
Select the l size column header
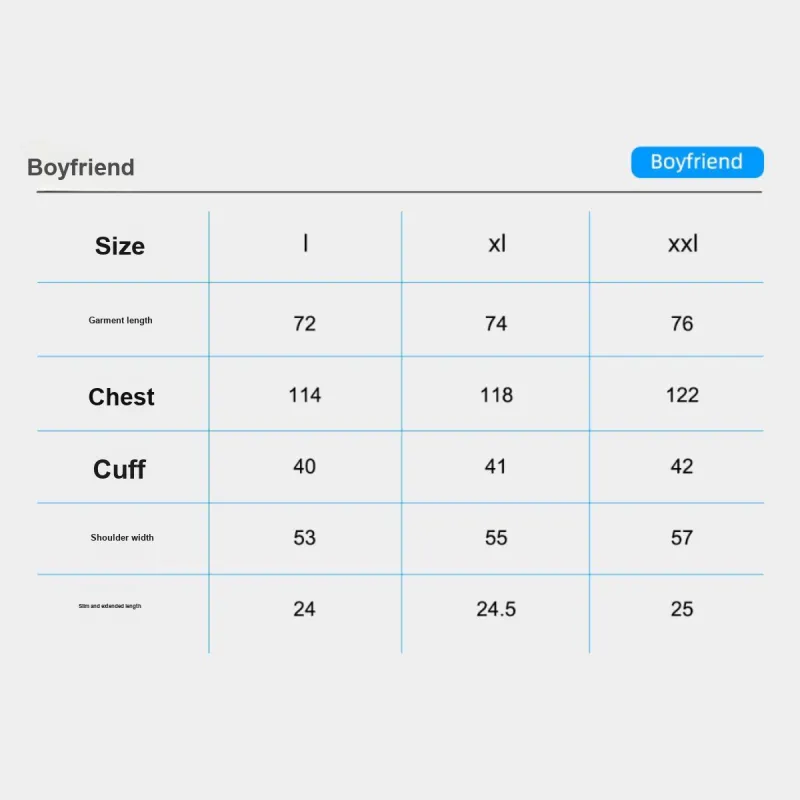coord(305,243)
